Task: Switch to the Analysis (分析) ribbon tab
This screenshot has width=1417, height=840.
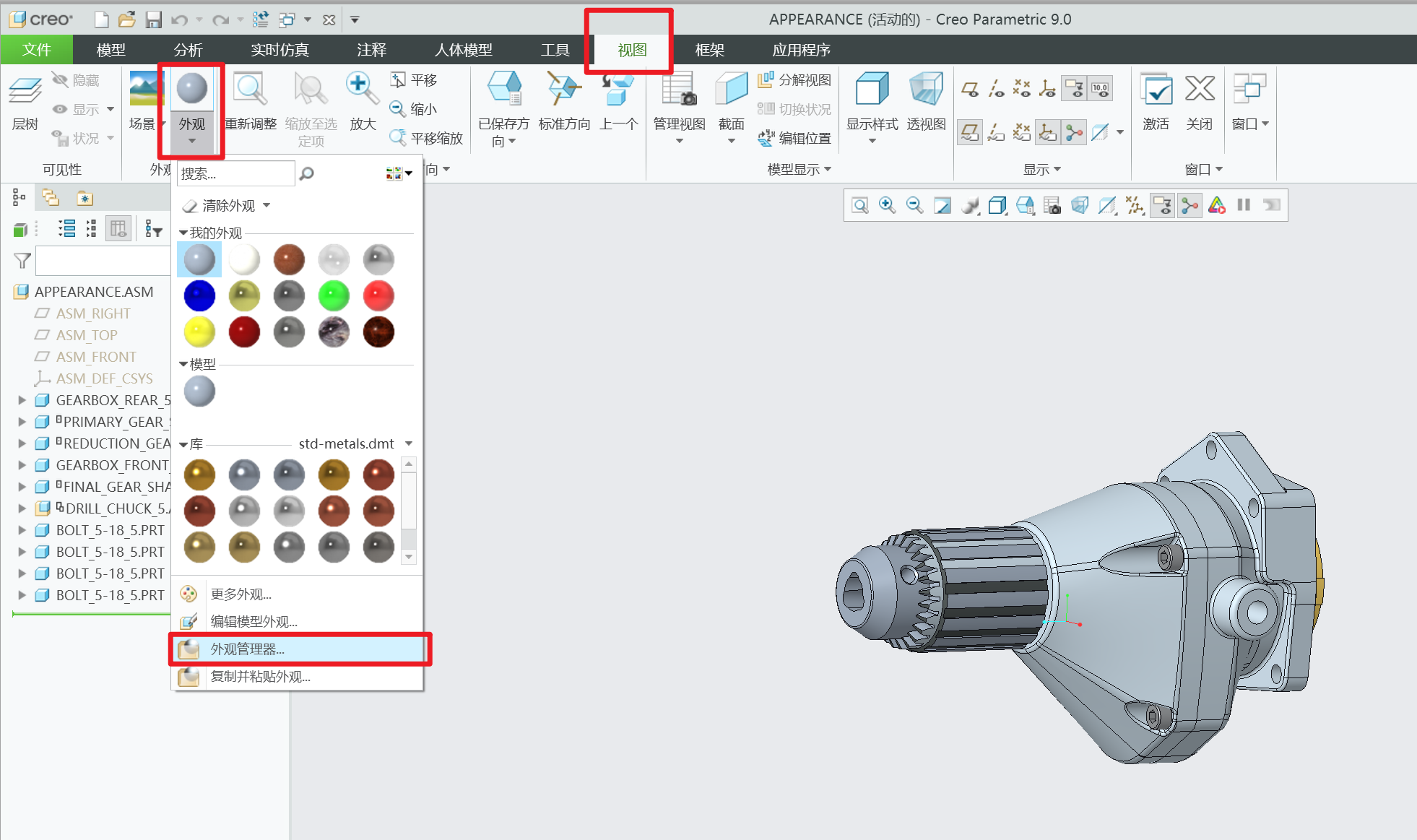Action: click(188, 50)
